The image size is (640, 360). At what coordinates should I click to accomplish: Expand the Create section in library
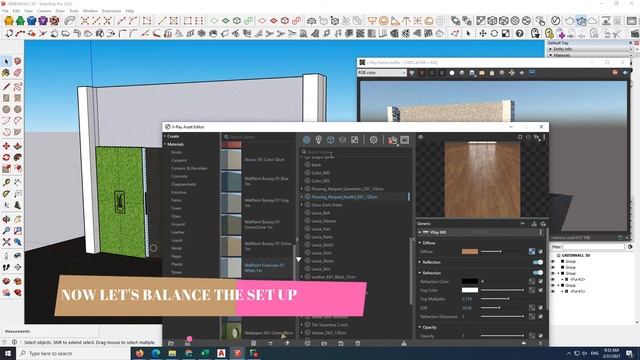click(165, 136)
